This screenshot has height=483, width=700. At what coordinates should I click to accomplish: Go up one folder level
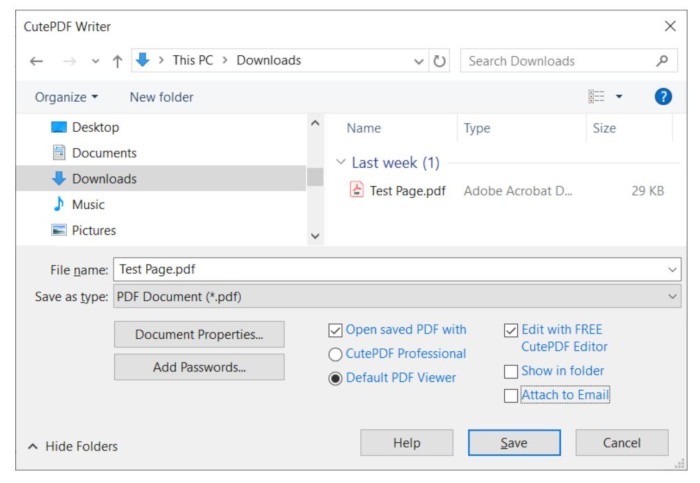click(x=117, y=61)
